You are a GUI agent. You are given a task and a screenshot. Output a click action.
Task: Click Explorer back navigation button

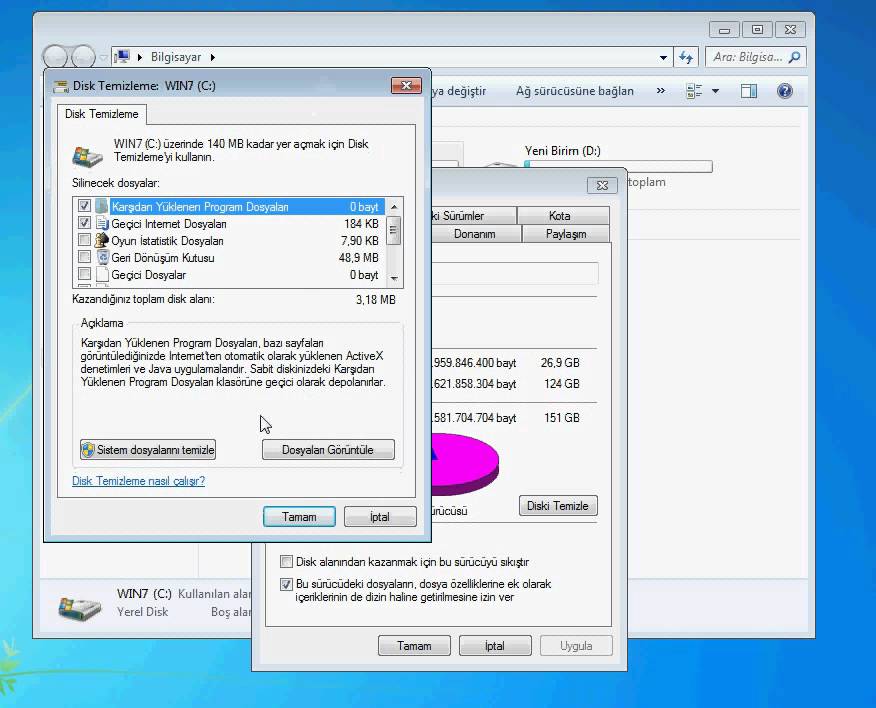tap(56, 56)
